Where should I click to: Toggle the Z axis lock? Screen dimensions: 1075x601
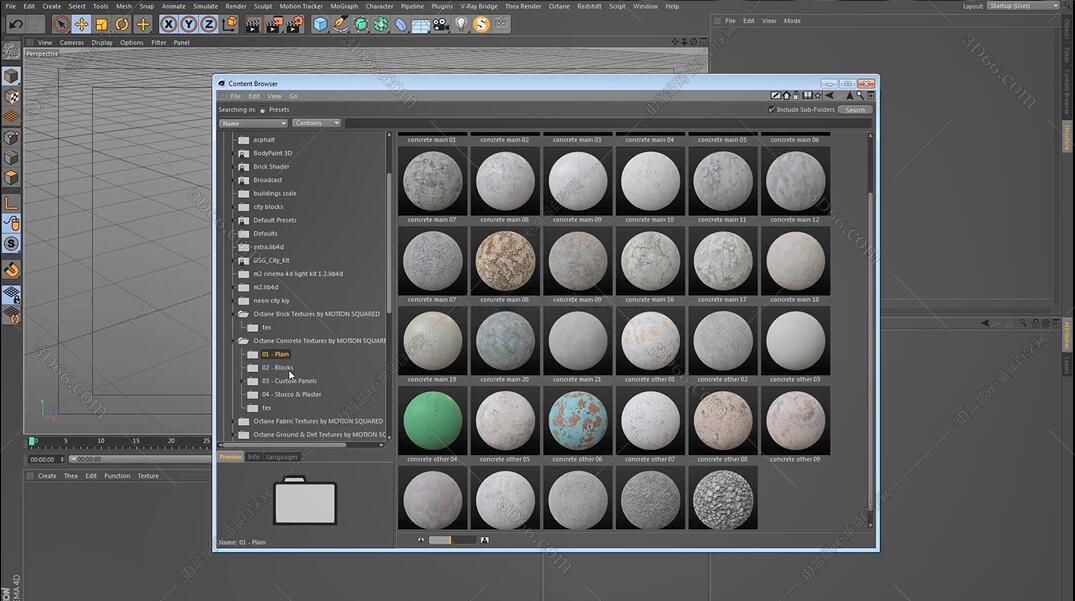tap(208, 24)
